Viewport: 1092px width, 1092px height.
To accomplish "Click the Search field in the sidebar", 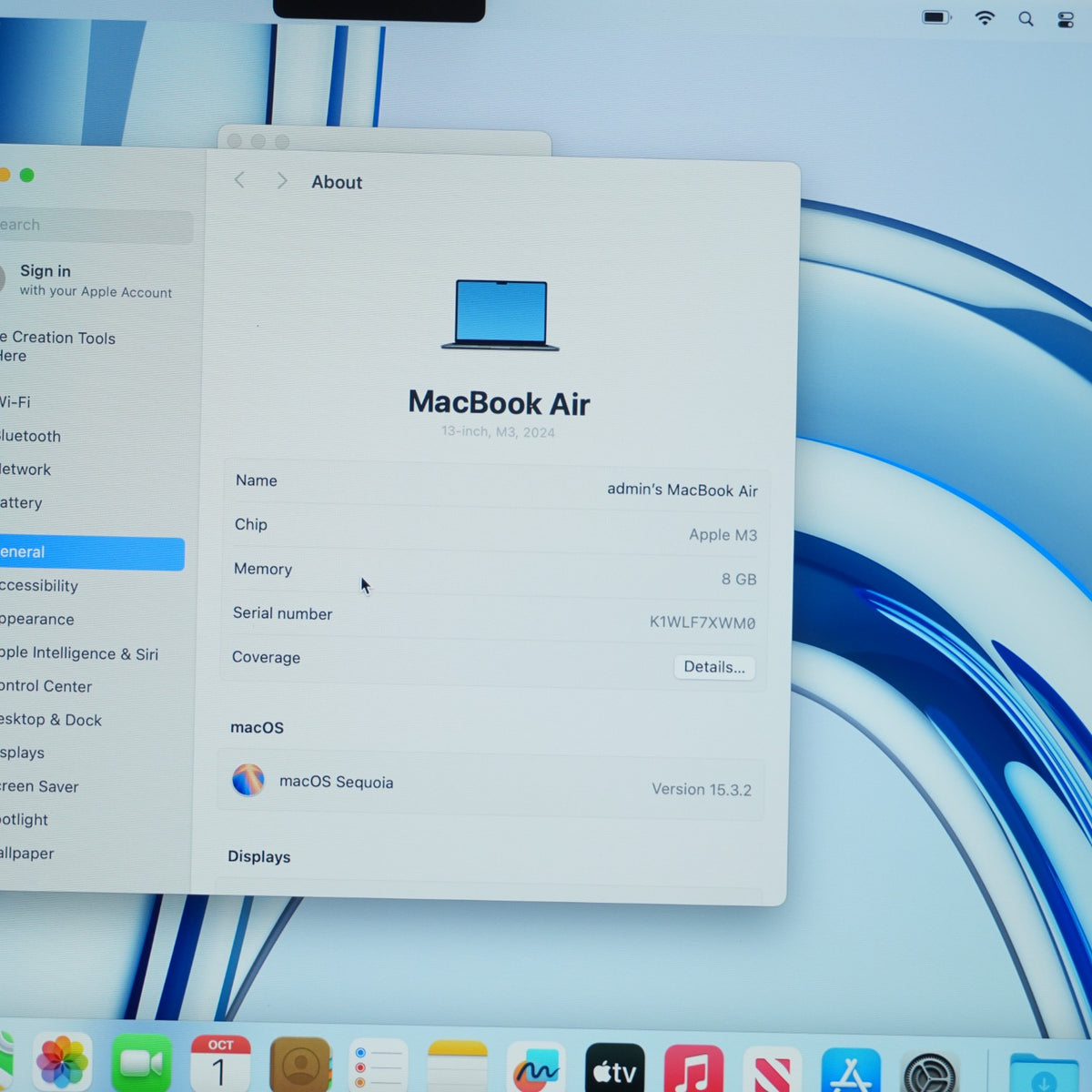I will (x=95, y=226).
